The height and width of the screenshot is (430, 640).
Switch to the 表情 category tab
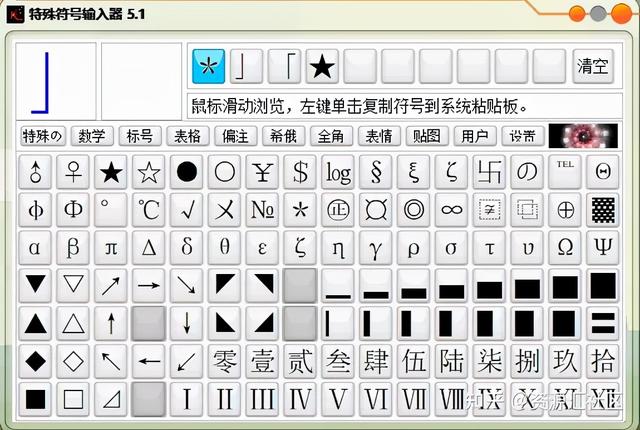click(378, 136)
